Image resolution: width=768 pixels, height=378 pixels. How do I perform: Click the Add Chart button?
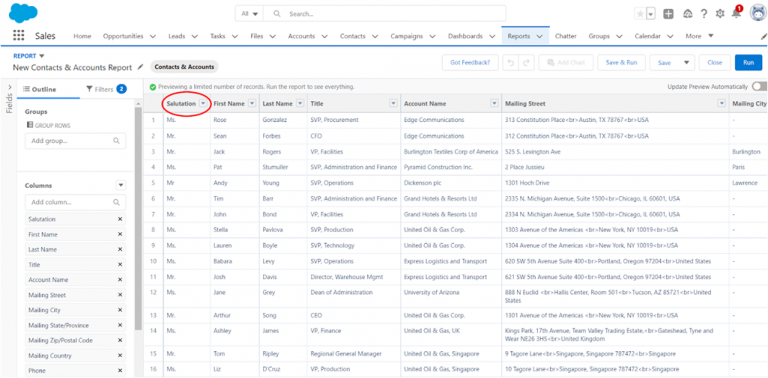click(566, 63)
